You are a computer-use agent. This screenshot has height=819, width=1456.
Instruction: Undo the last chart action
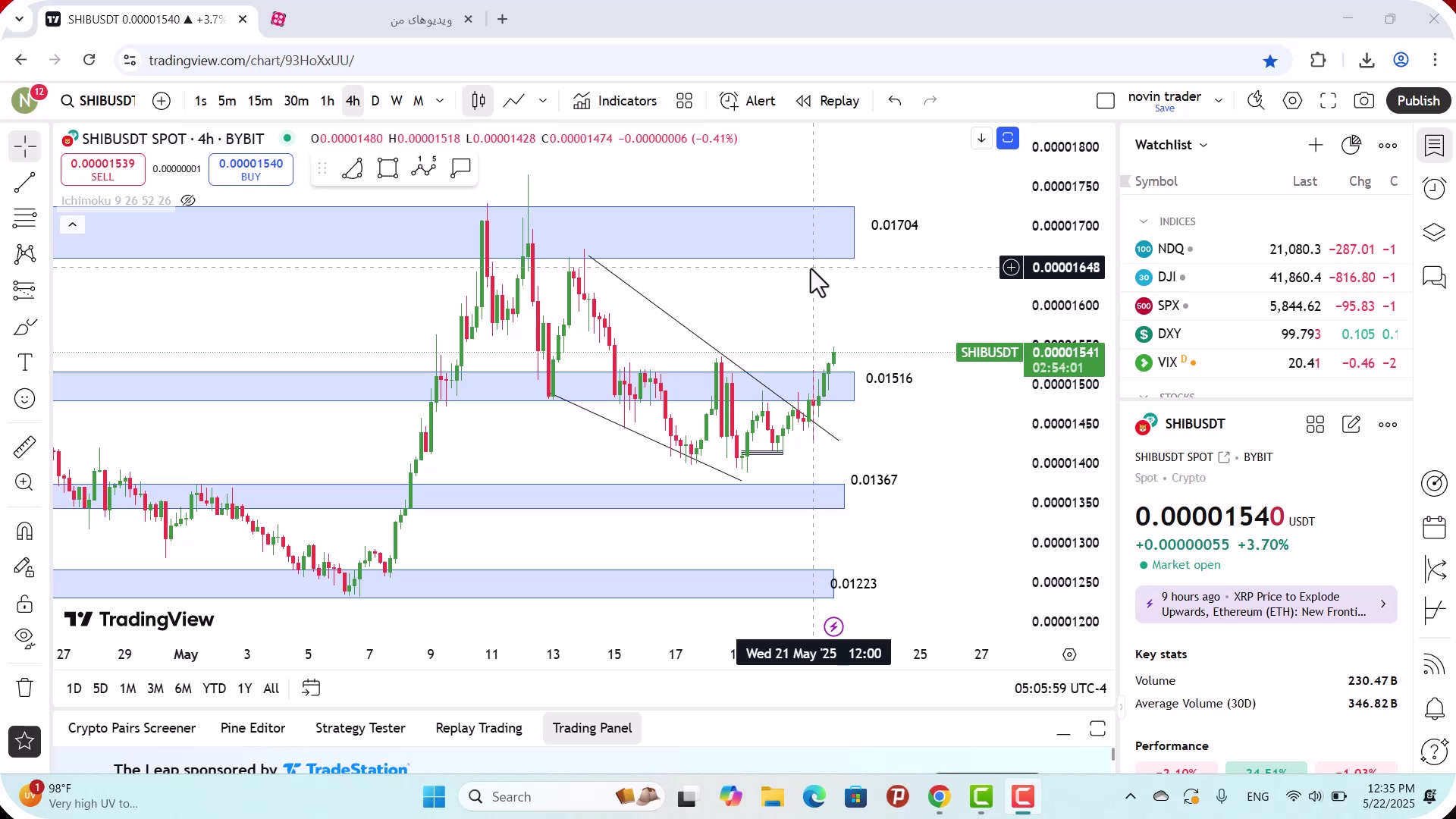click(x=895, y=101)
